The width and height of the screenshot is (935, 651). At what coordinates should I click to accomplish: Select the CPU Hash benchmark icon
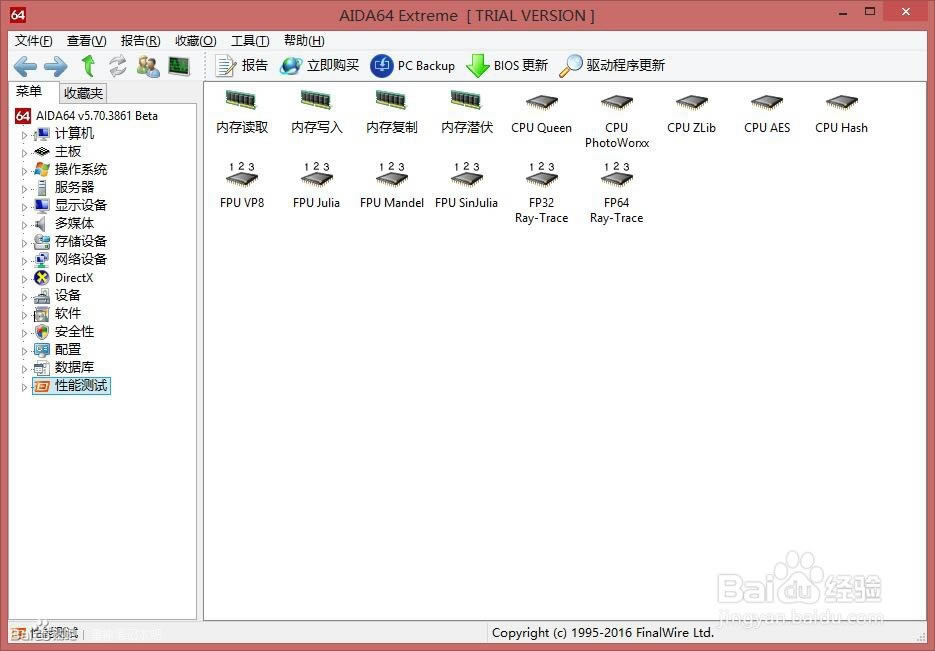841,112
